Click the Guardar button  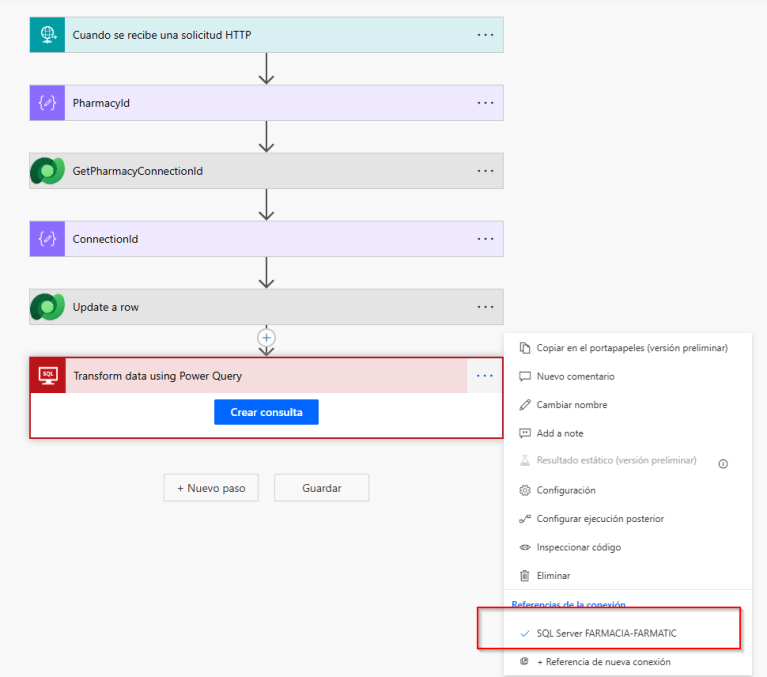321,488
